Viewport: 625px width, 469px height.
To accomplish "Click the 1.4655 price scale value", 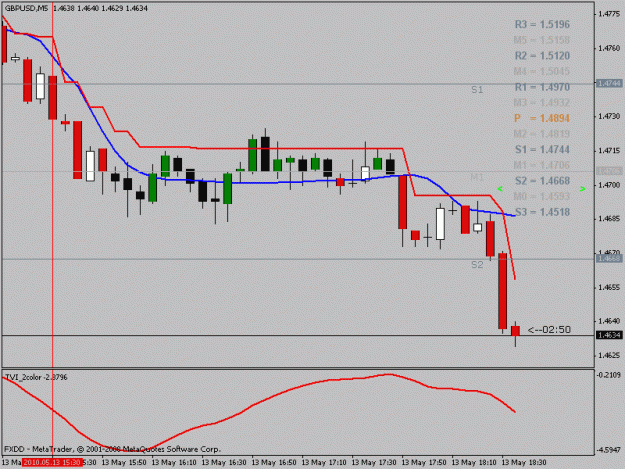I will 609,287.
